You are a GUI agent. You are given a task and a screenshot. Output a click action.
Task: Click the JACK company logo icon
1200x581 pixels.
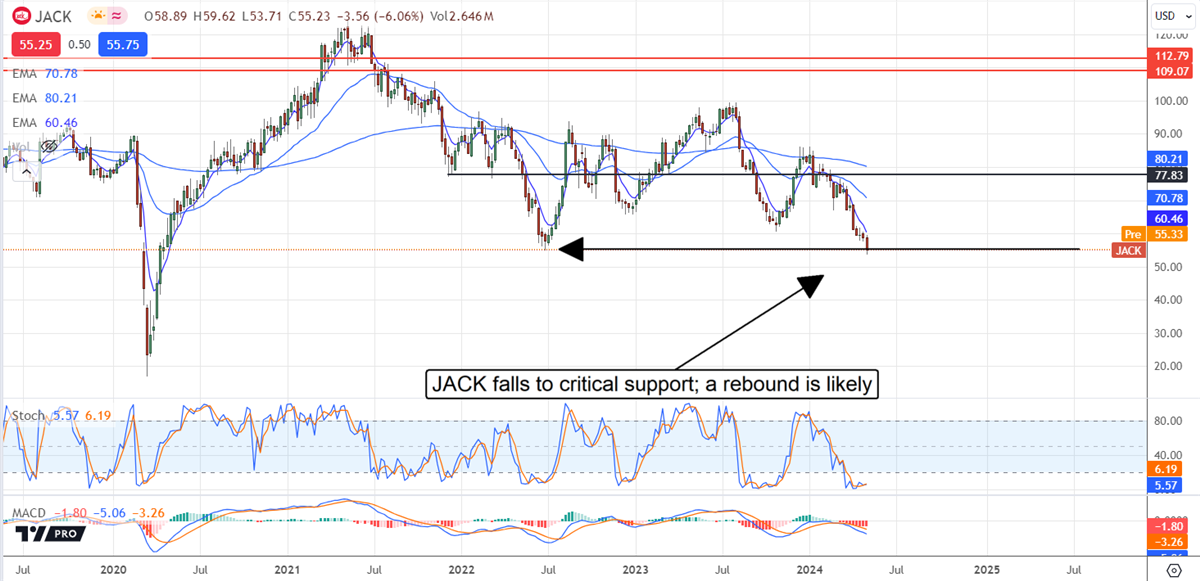tap(21, 16)
